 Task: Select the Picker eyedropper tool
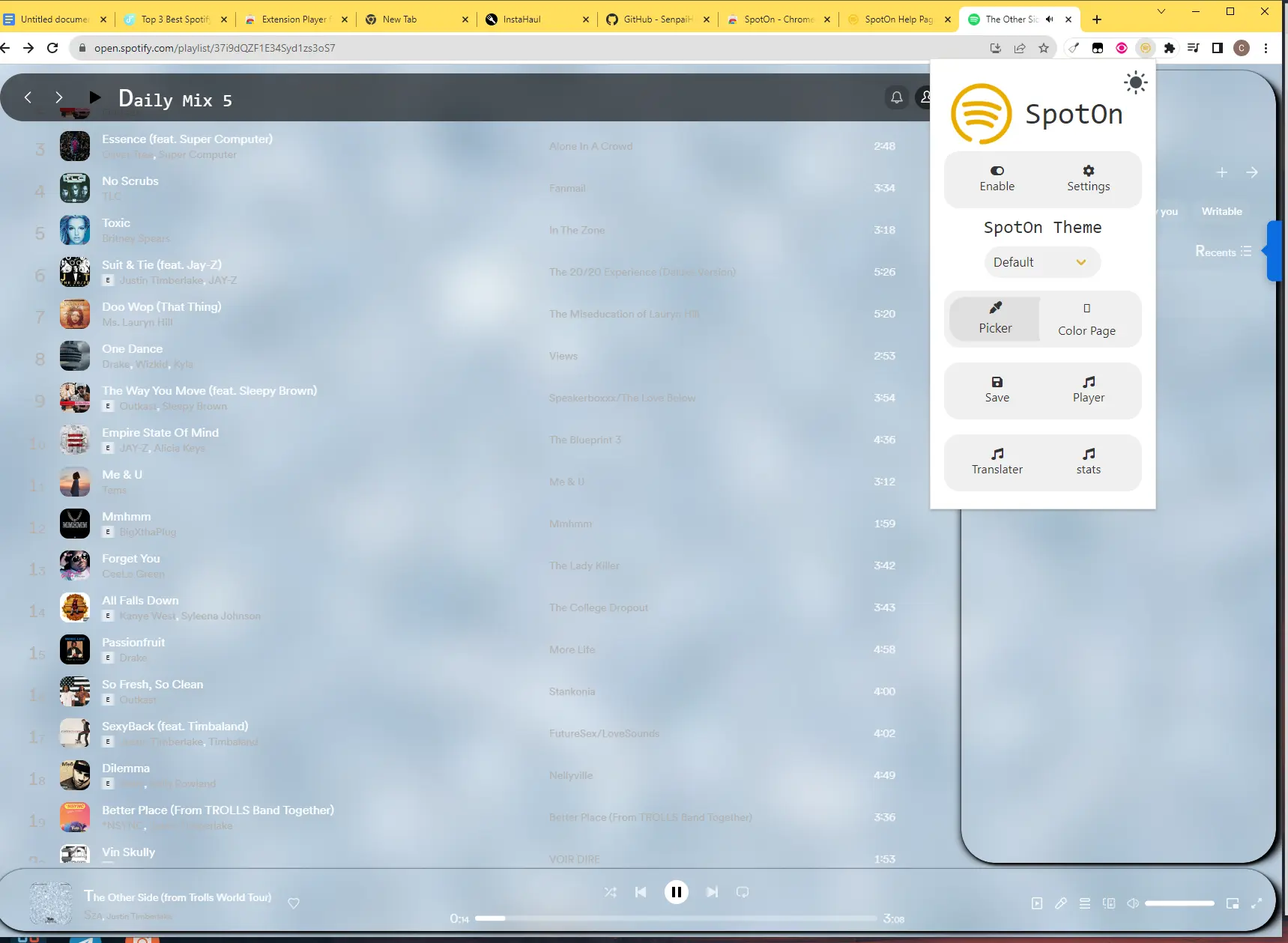pos(994,318)
